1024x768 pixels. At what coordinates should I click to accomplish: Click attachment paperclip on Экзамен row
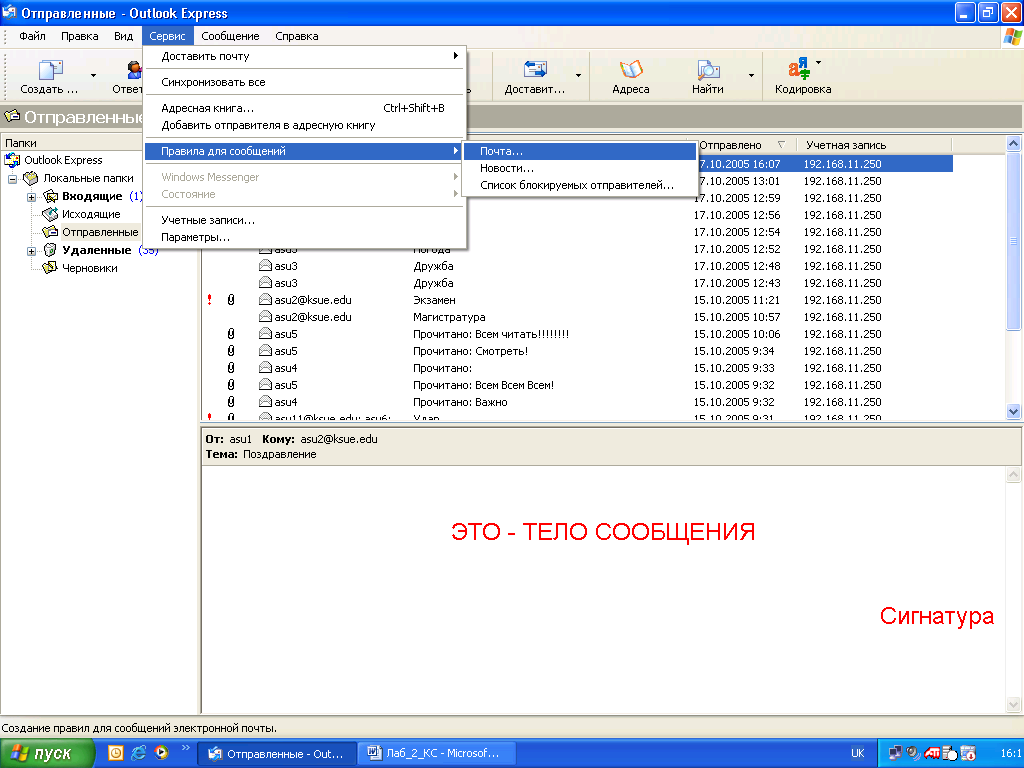[x=231, y=300]
